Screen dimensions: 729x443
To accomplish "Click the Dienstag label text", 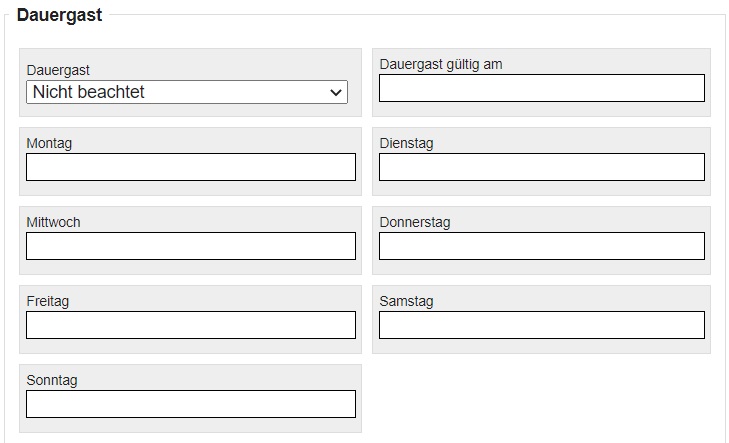I will click(406, 143).
